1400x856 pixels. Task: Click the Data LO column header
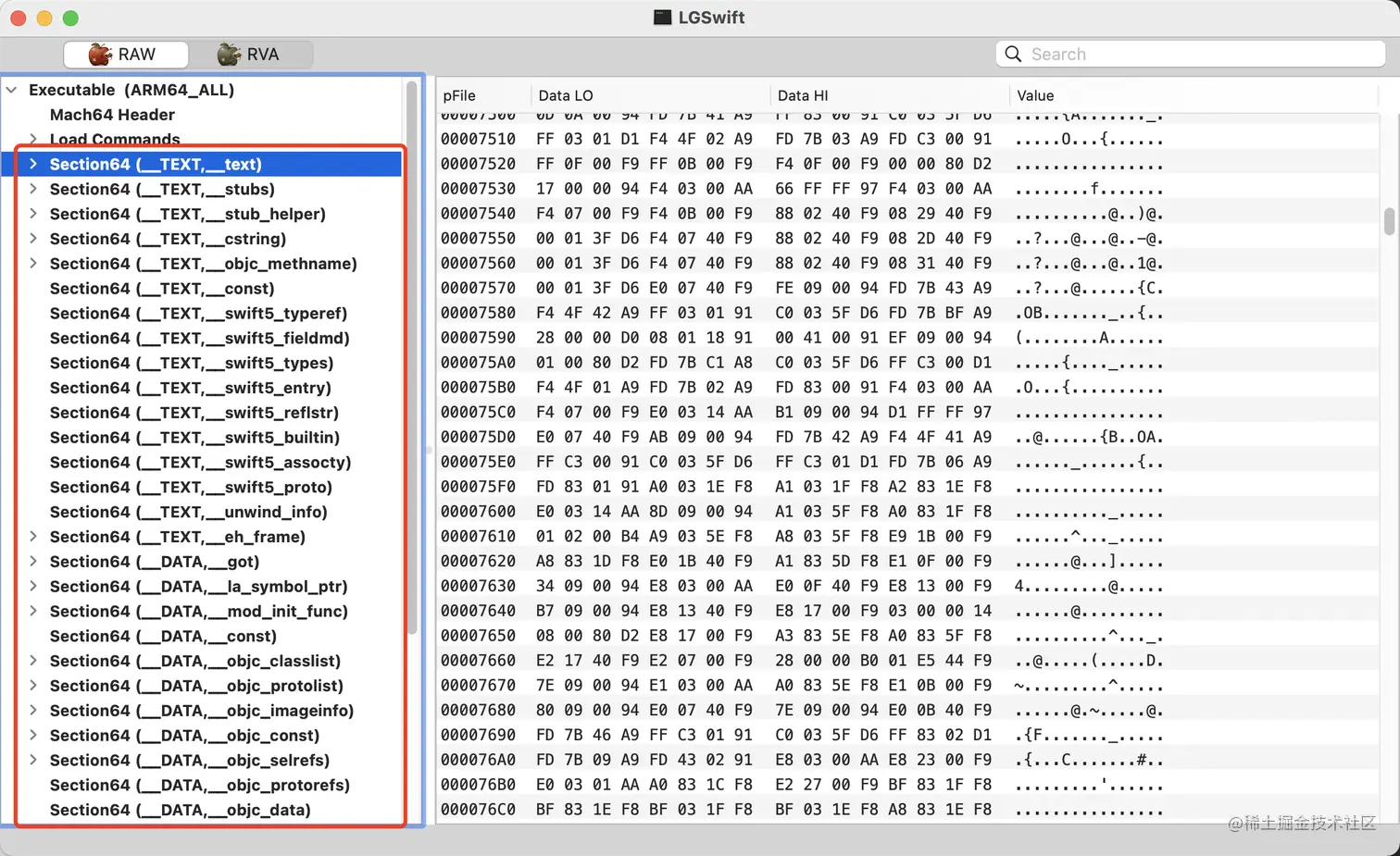coord(650,95)
